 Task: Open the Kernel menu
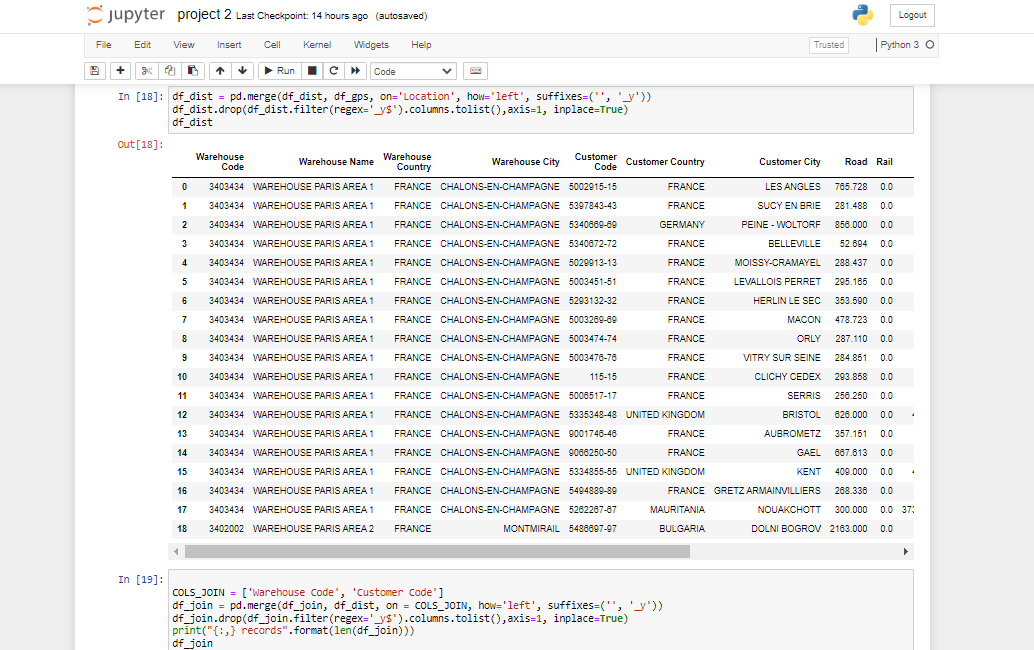317,45
